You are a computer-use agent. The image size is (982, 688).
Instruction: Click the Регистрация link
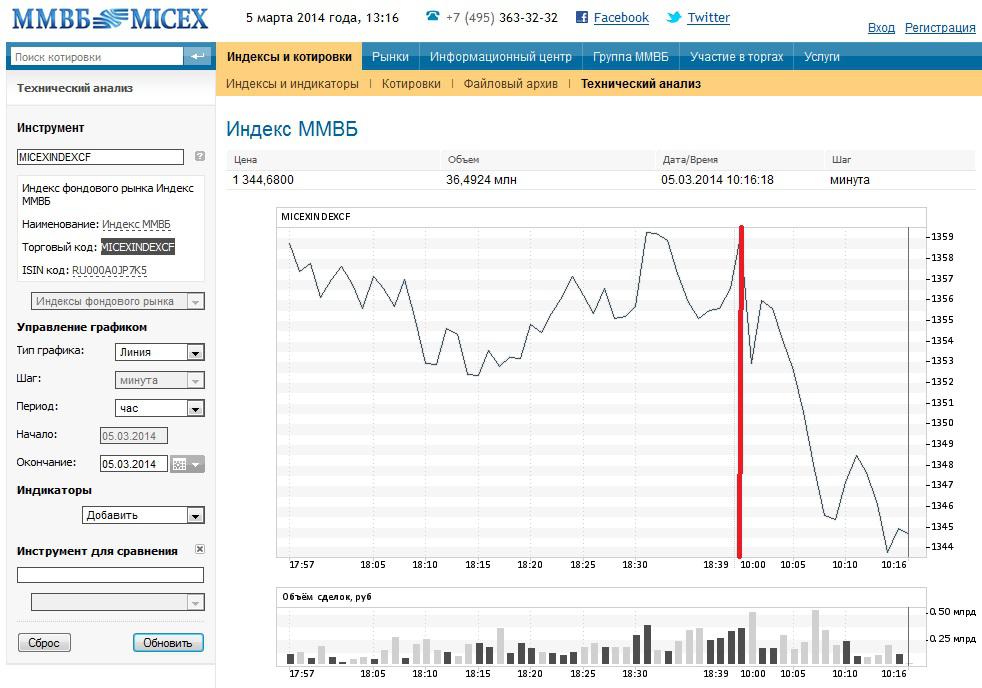(x=940, y=28)
